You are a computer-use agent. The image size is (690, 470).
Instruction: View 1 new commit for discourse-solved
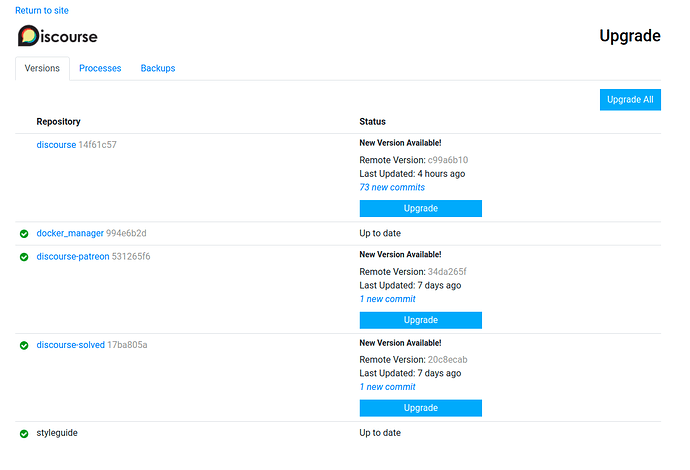387,387
